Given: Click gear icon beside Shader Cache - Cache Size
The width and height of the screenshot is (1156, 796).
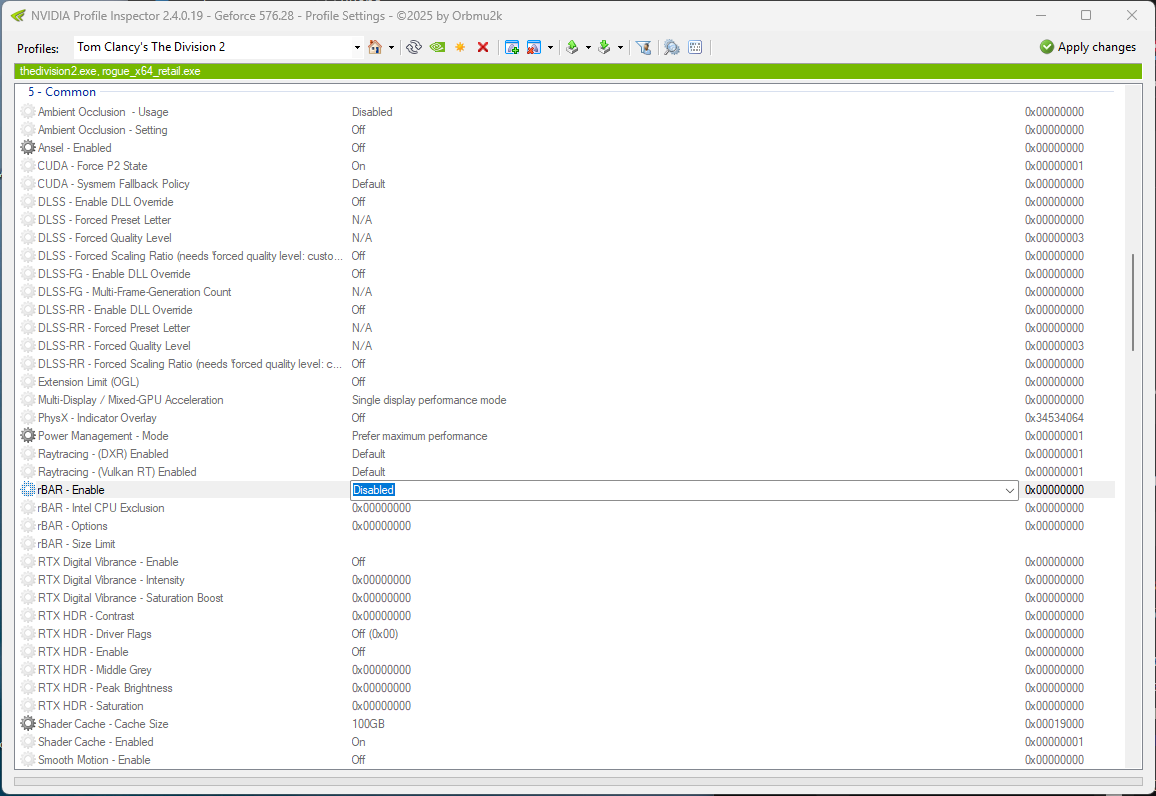Looking at the screenshot, I should tap(28, 724).
